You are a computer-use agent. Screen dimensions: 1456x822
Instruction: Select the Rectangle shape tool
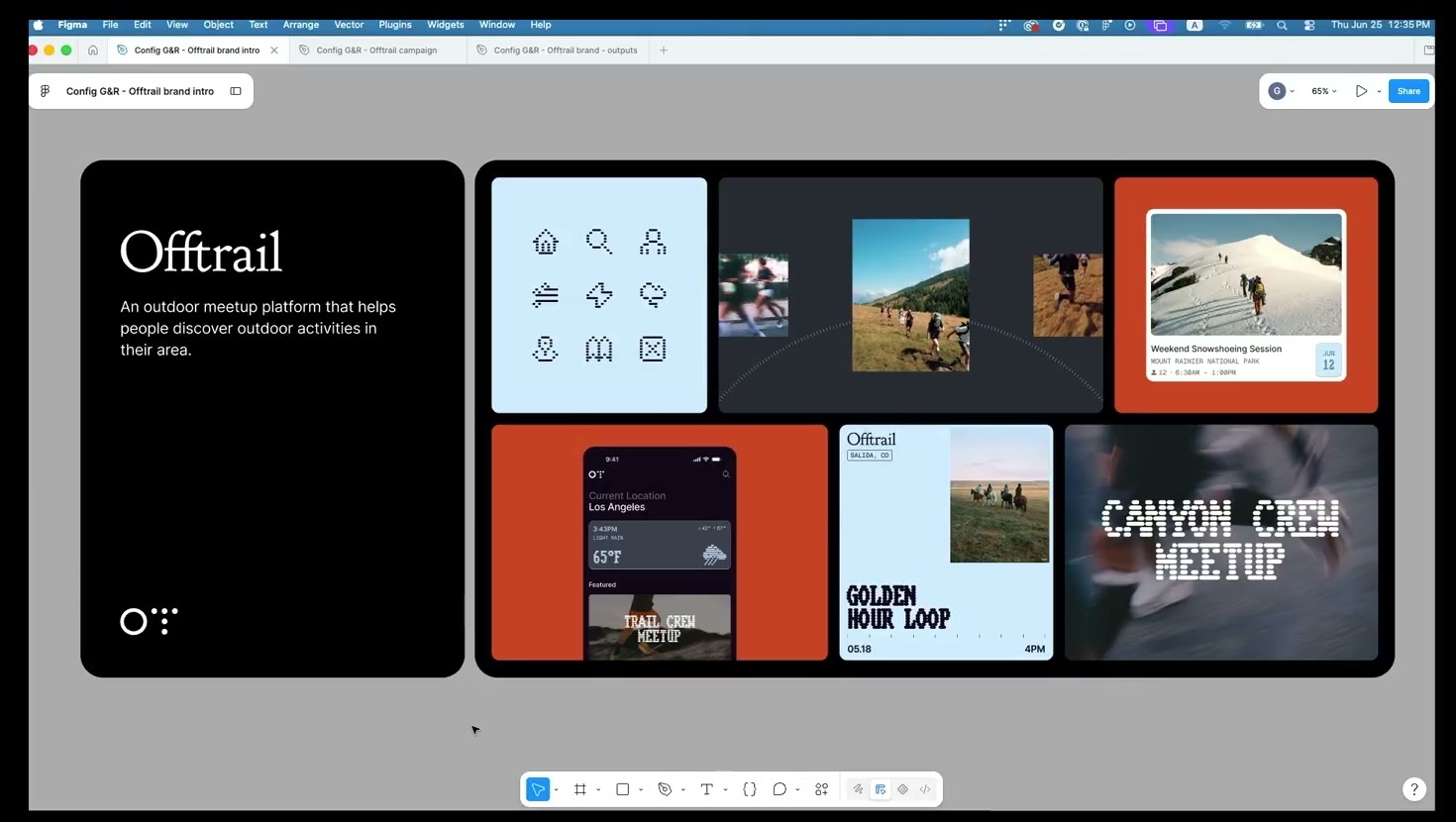[622, 789]
